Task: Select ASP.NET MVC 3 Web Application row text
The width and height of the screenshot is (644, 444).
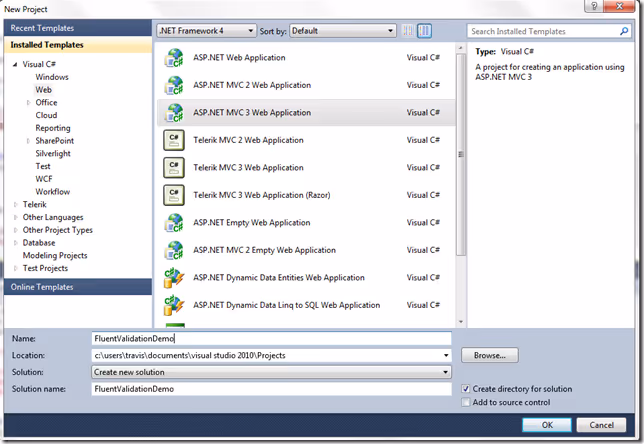Action: click(x=252, y=113)
